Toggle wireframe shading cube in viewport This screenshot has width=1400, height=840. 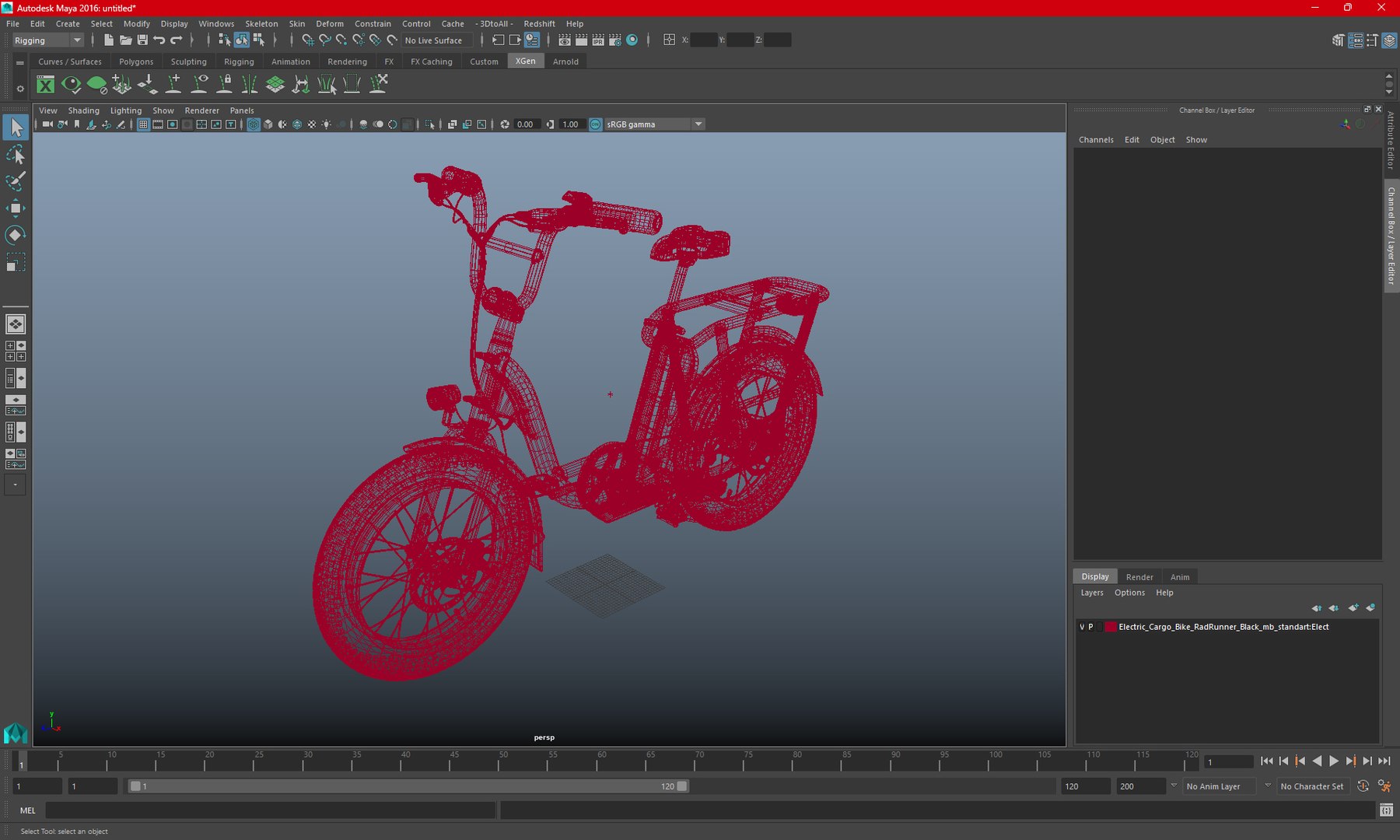254,124
